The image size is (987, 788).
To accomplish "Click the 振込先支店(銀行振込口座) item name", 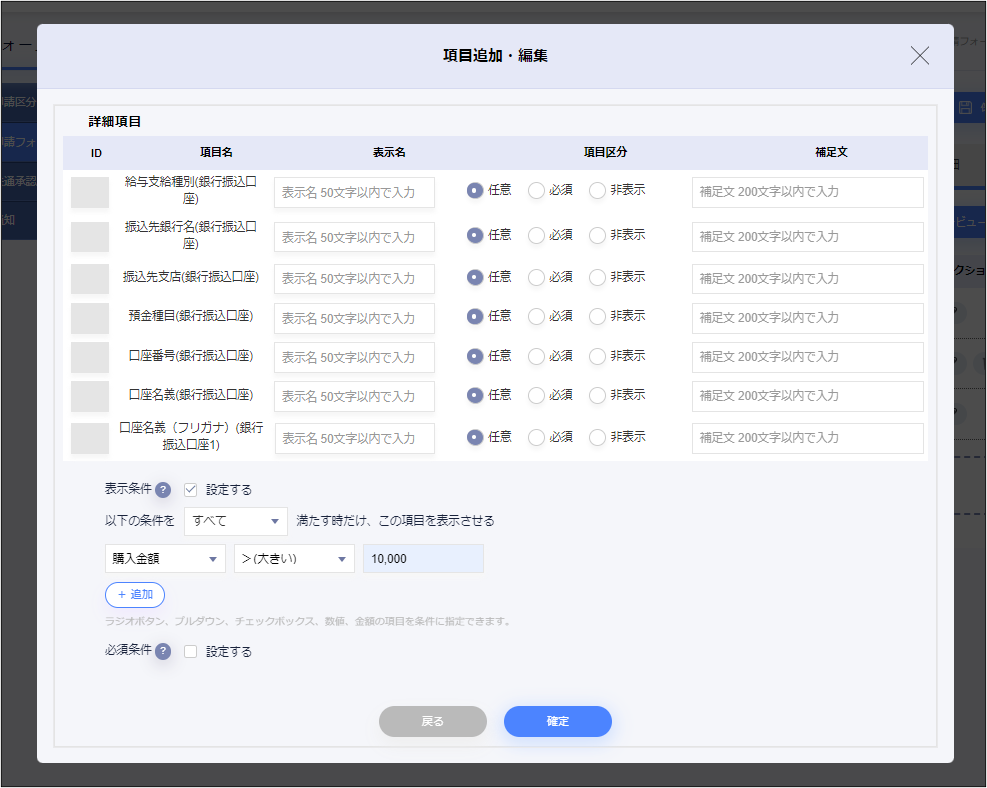I will [191, 277].
